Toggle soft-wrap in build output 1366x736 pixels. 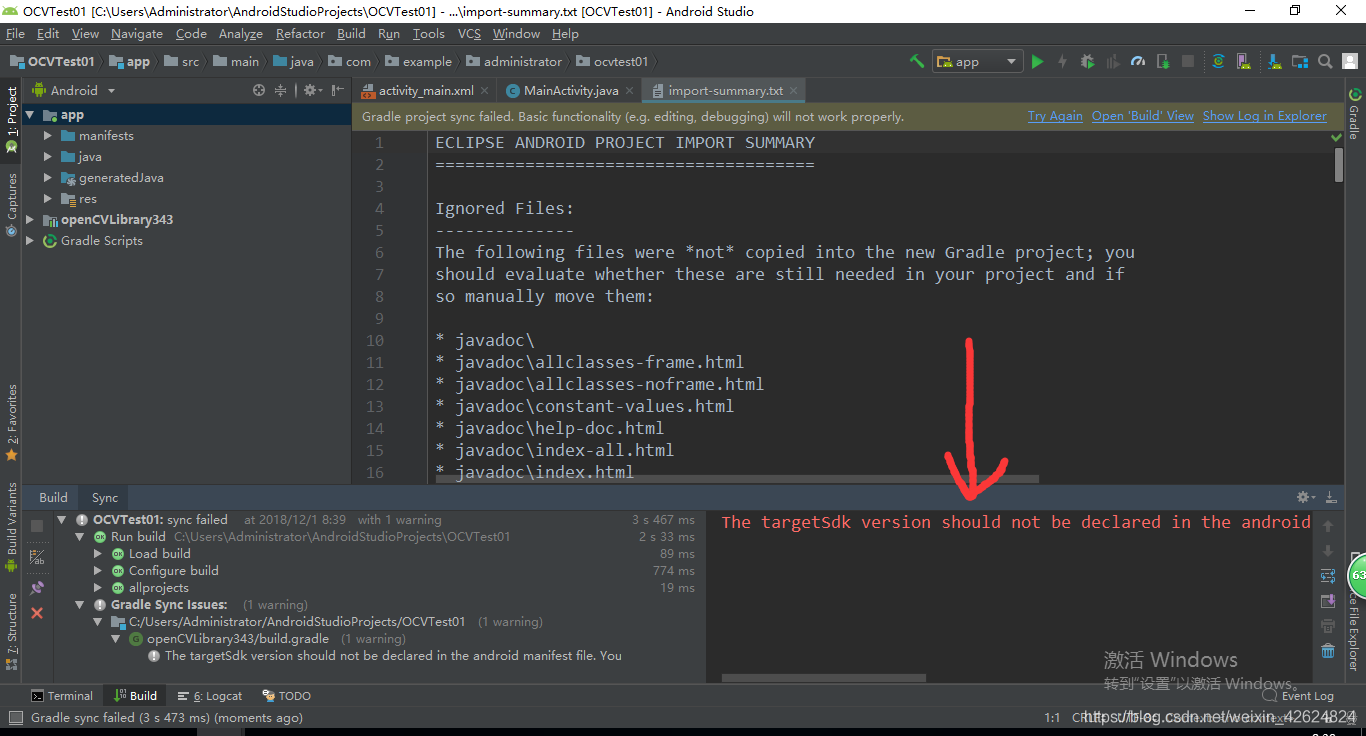[x=1328, y=576]
